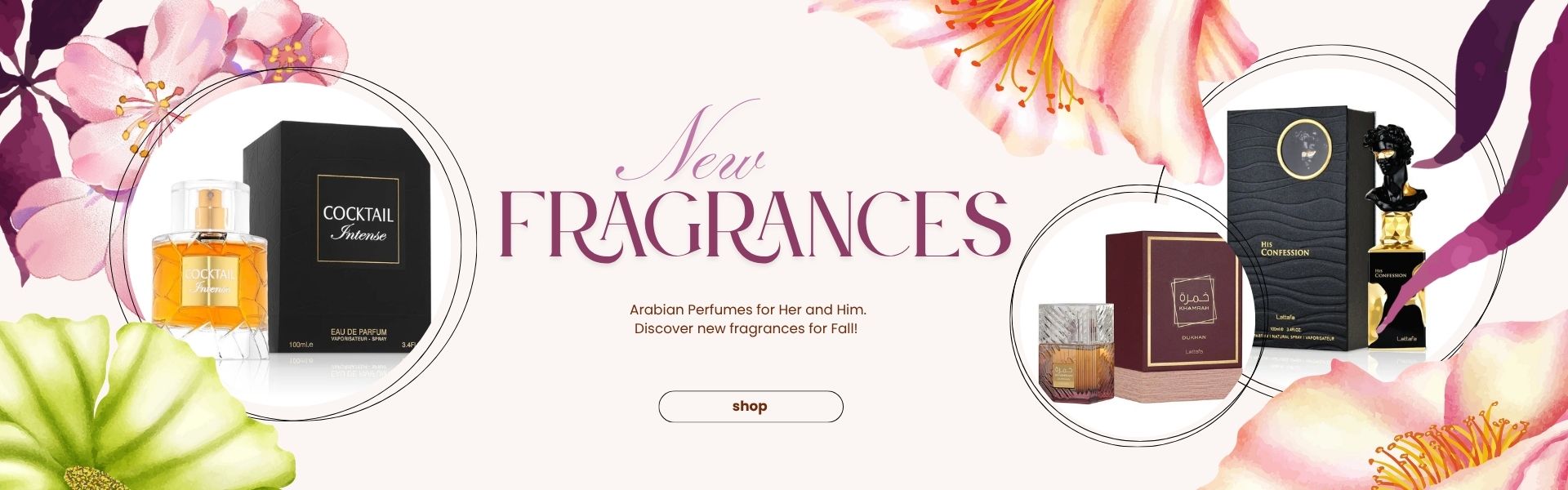Click the Khamrah Dukhan glass bottle

(x=1076, y=353)
